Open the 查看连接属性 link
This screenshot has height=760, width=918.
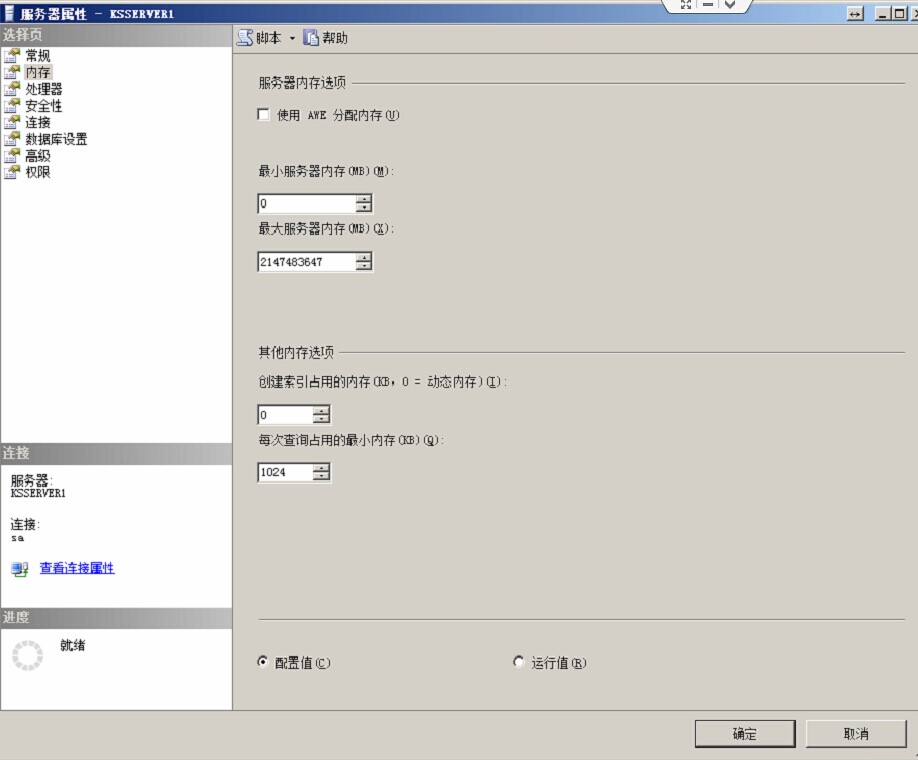77,568
